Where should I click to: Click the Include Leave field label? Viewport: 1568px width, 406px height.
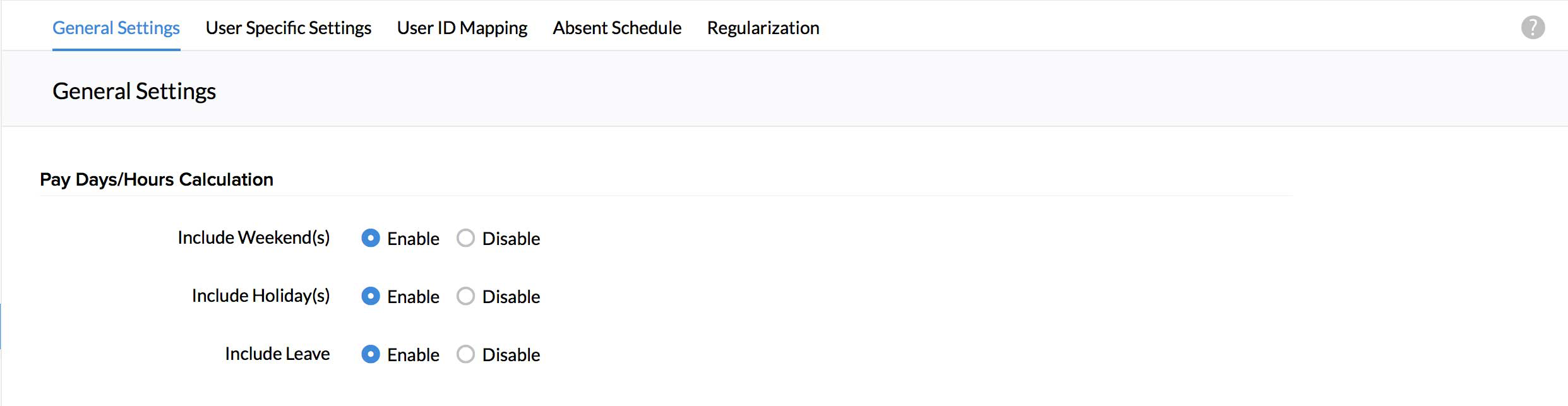point(277,354)
